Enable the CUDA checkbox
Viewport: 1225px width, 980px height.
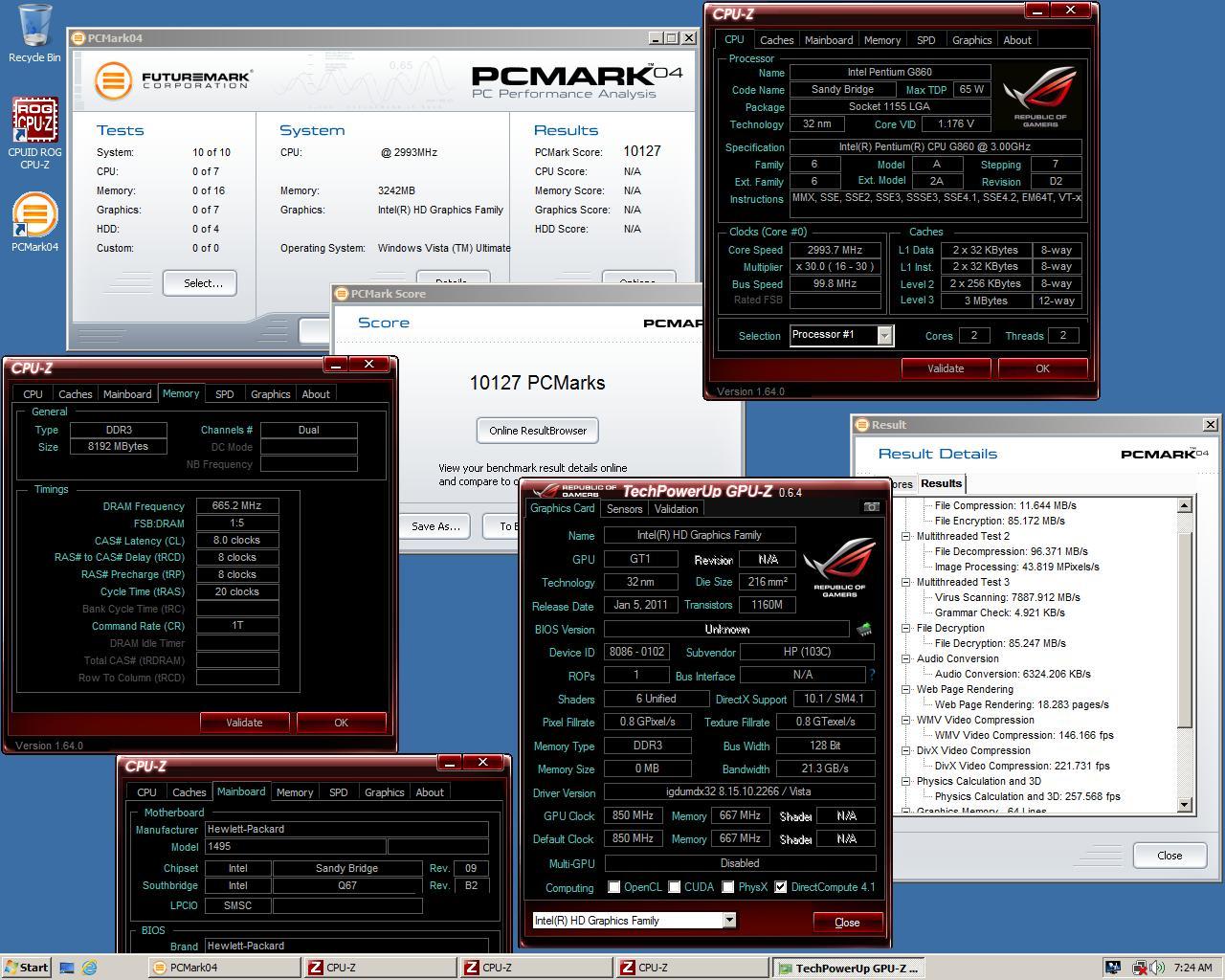[675, 887]
